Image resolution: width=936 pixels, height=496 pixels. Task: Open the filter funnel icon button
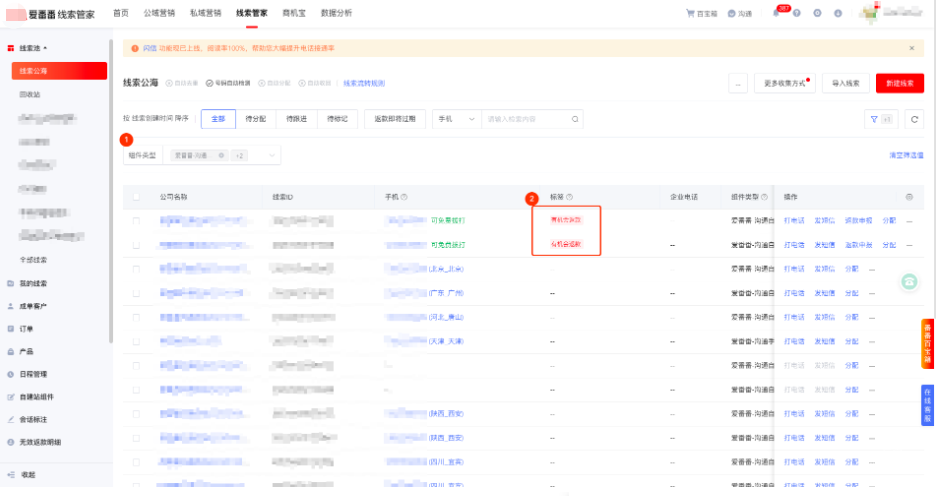click(873, 119)
